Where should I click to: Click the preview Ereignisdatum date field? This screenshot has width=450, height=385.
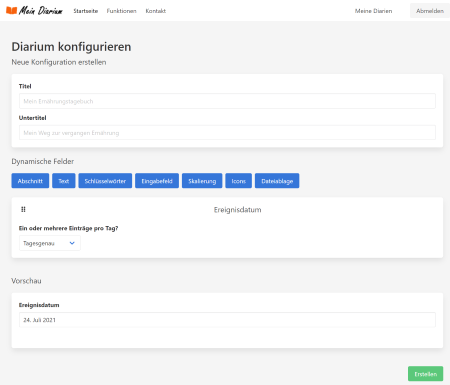[227, 320]
